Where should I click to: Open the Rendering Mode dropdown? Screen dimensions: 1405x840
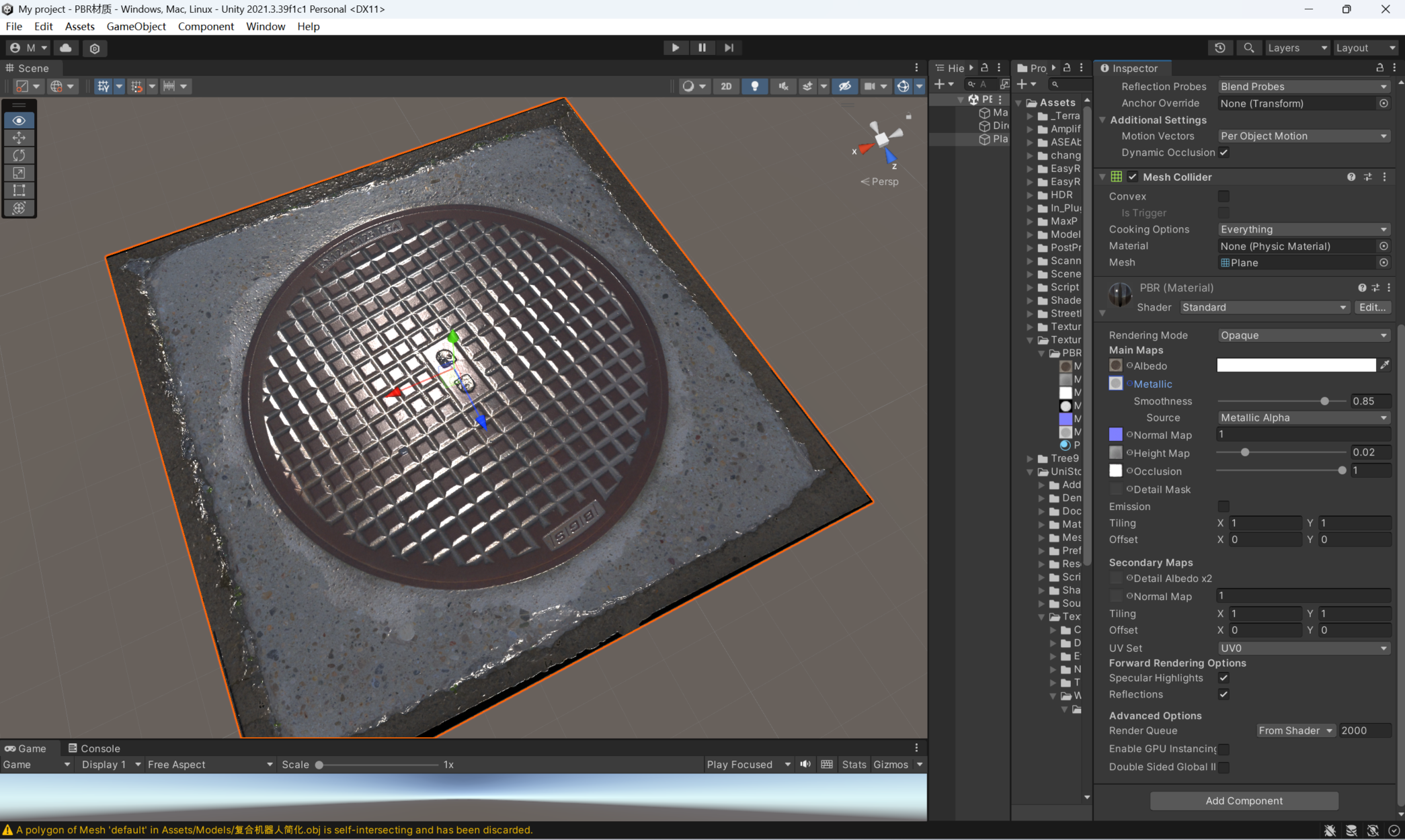tap(1303, 335)
